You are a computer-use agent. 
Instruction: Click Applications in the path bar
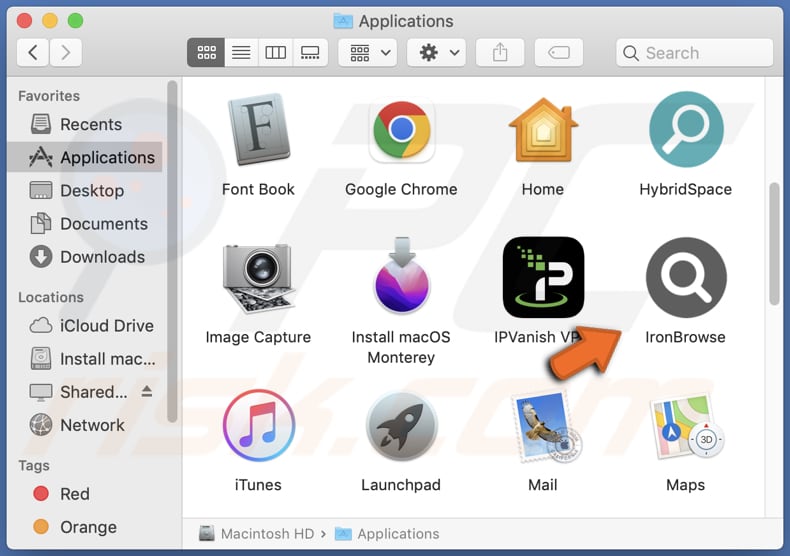point(387,533)
